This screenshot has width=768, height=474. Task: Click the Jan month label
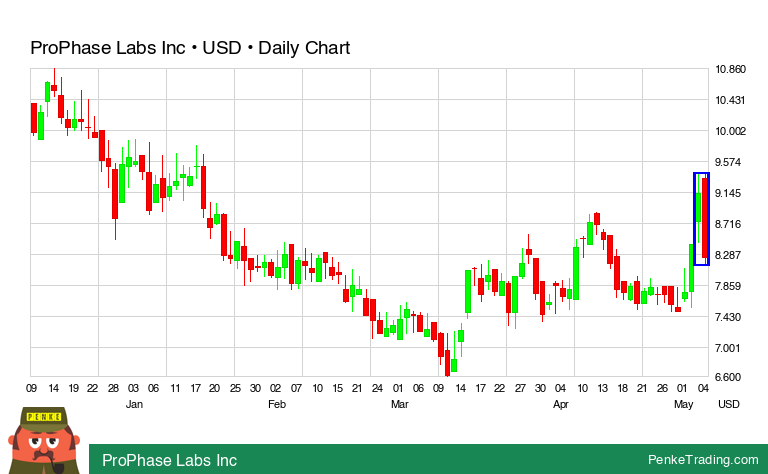coord(134,404)
